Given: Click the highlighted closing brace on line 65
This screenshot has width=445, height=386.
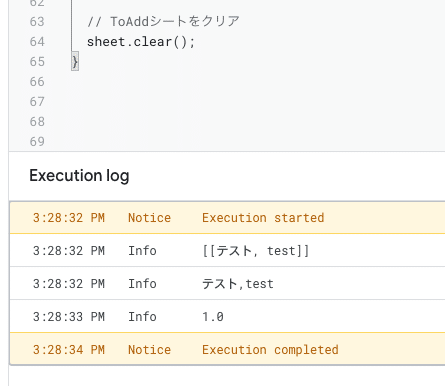Looking at the screenshot, I should coord(75,61).
